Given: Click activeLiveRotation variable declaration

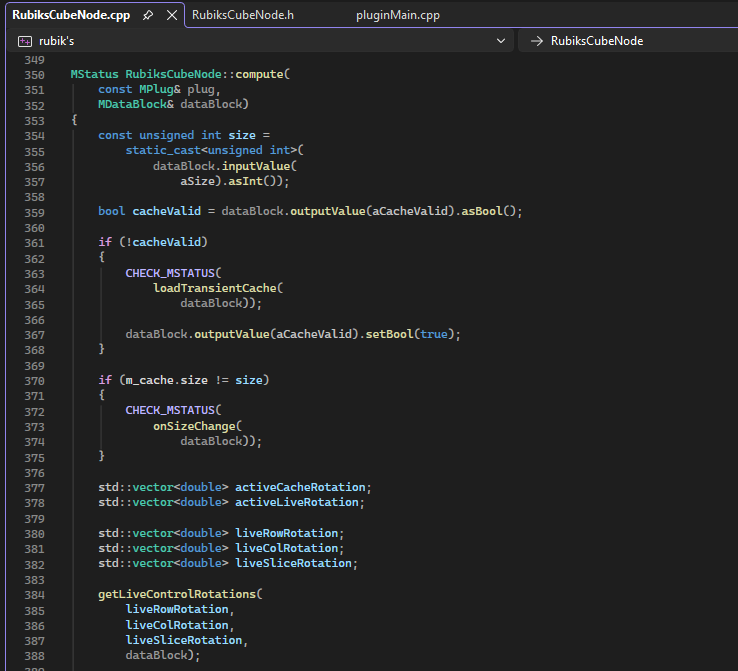Looking at the screenshot, I should coord(297,502).
